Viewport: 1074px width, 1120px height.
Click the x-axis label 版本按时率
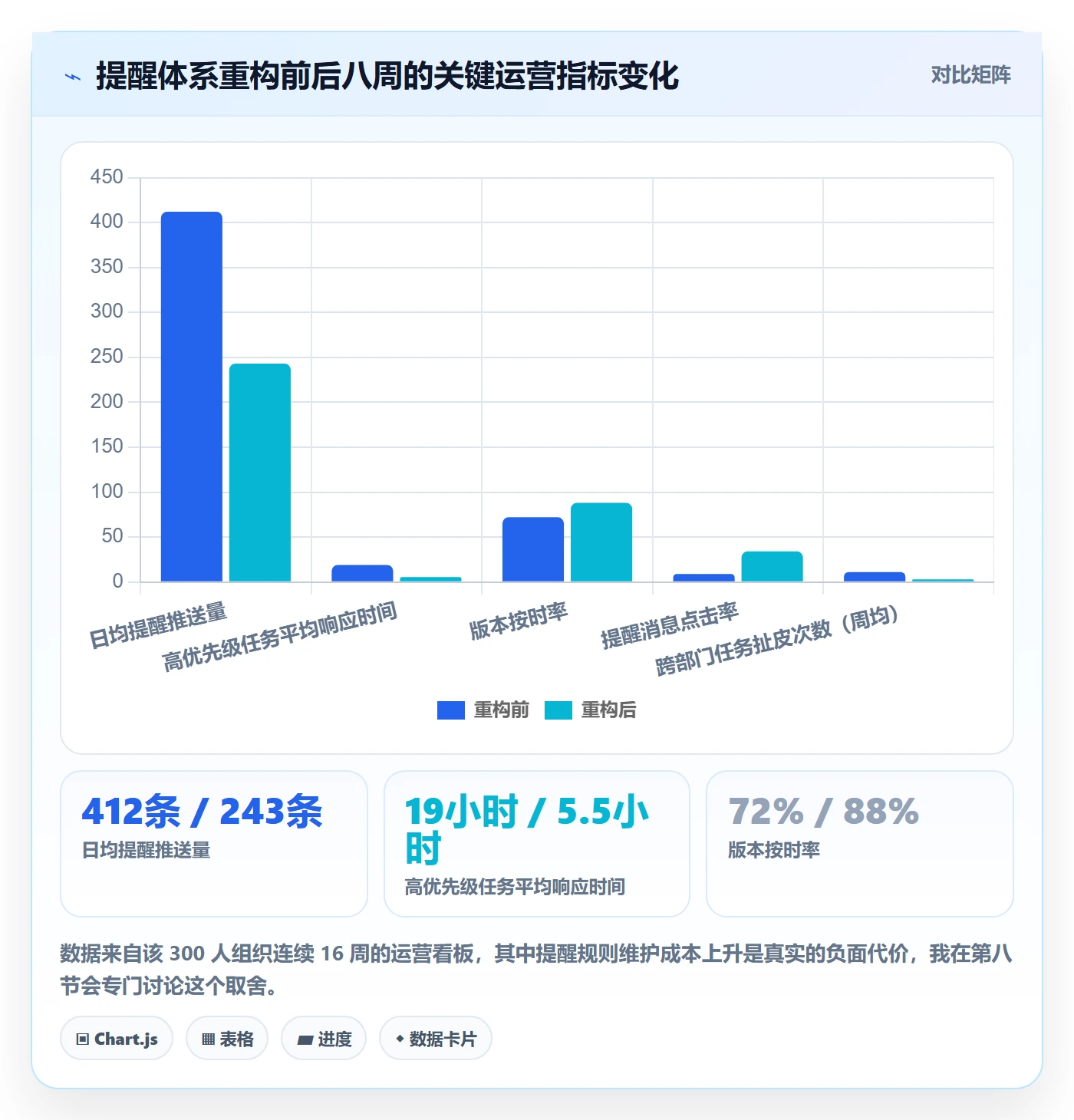click(519, 621)
